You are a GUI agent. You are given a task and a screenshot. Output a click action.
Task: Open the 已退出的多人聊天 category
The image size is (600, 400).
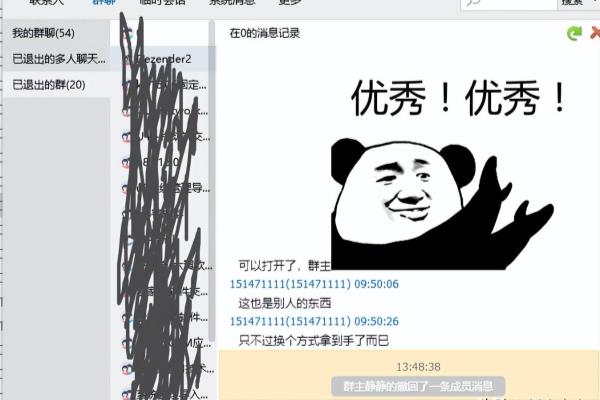[56, 59]
